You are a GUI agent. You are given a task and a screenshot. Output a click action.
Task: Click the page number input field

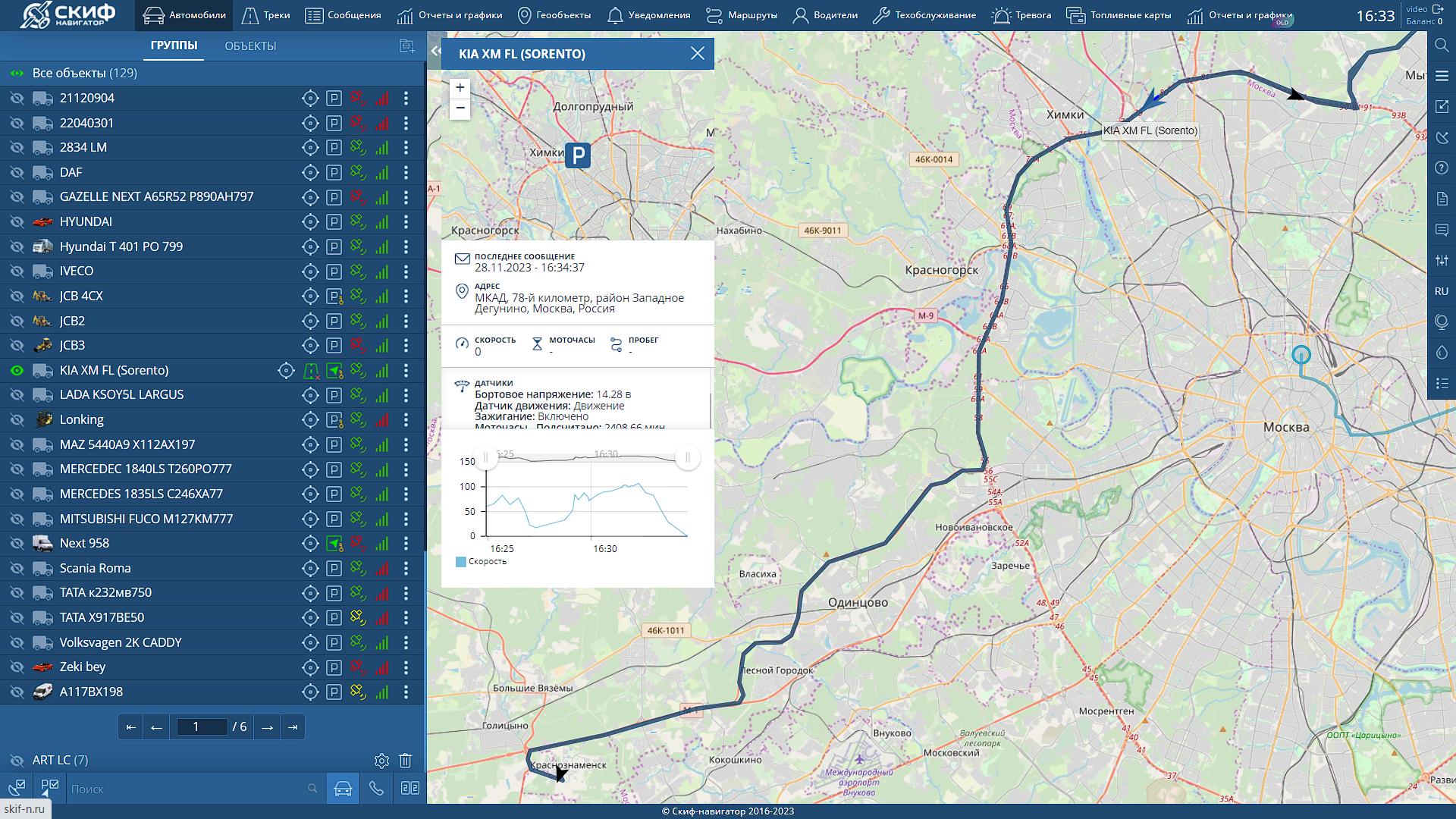point(201,727)
